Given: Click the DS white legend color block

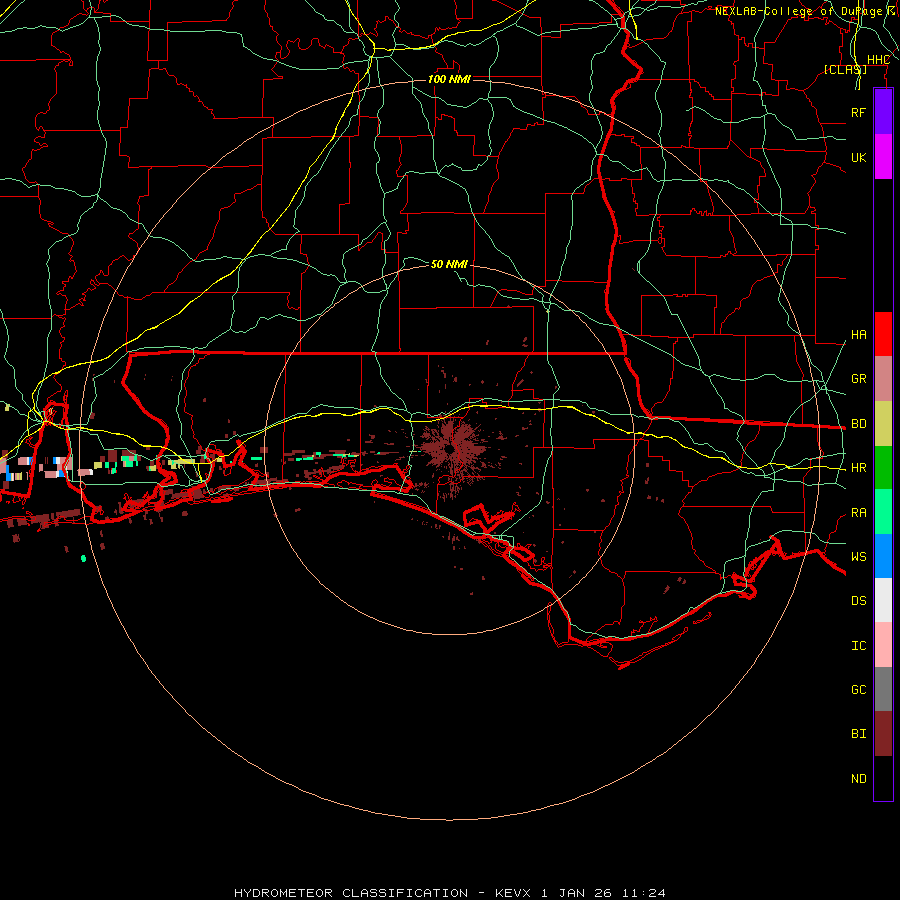Looking at the screenshot, I should (x=883, y=600).
